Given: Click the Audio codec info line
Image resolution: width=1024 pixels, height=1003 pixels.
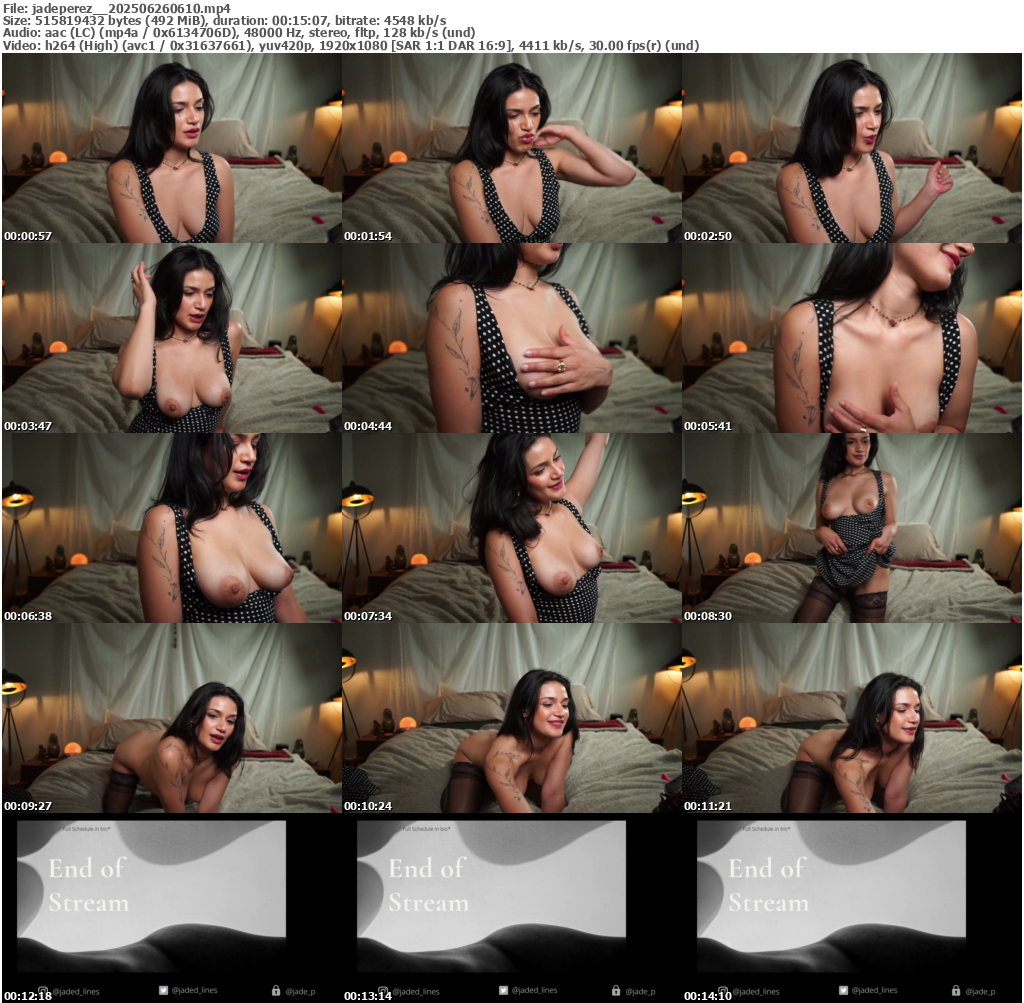Looking at the screenshot, I should (239, 33).
